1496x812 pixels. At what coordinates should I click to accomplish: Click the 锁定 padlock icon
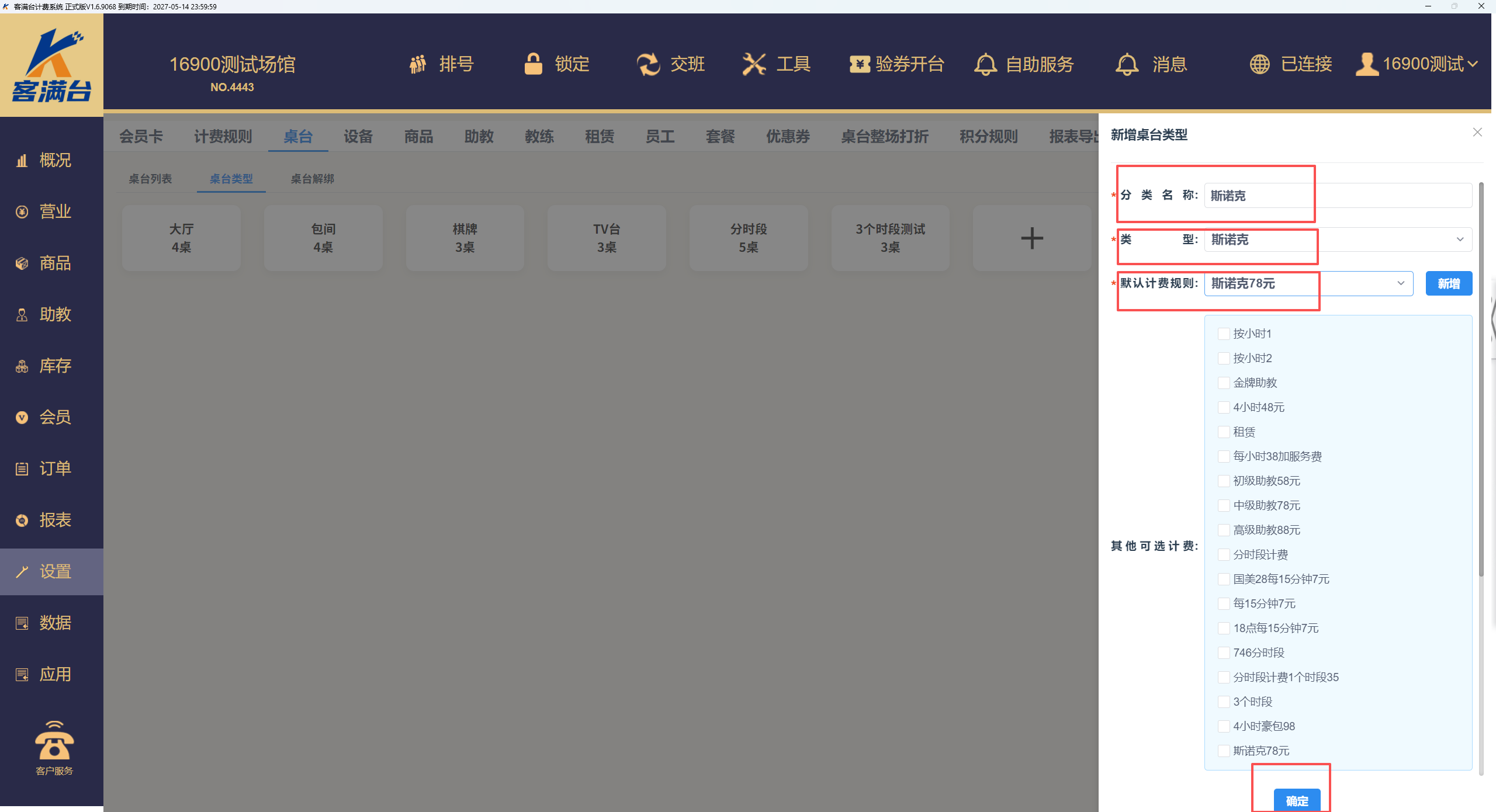(x=533, y=64)
